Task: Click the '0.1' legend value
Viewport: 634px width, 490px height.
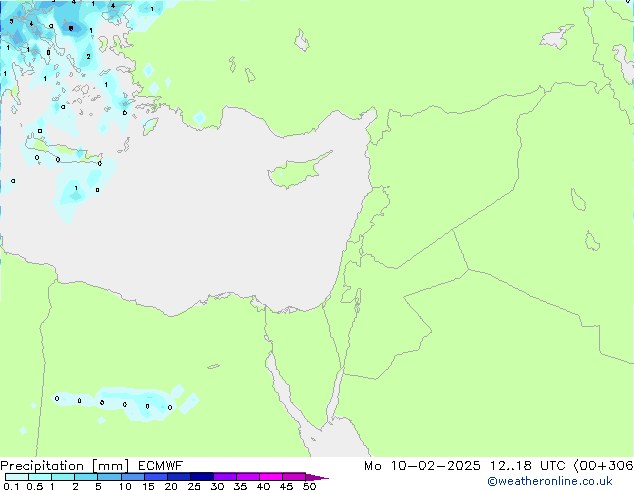Action: point(11,486)
